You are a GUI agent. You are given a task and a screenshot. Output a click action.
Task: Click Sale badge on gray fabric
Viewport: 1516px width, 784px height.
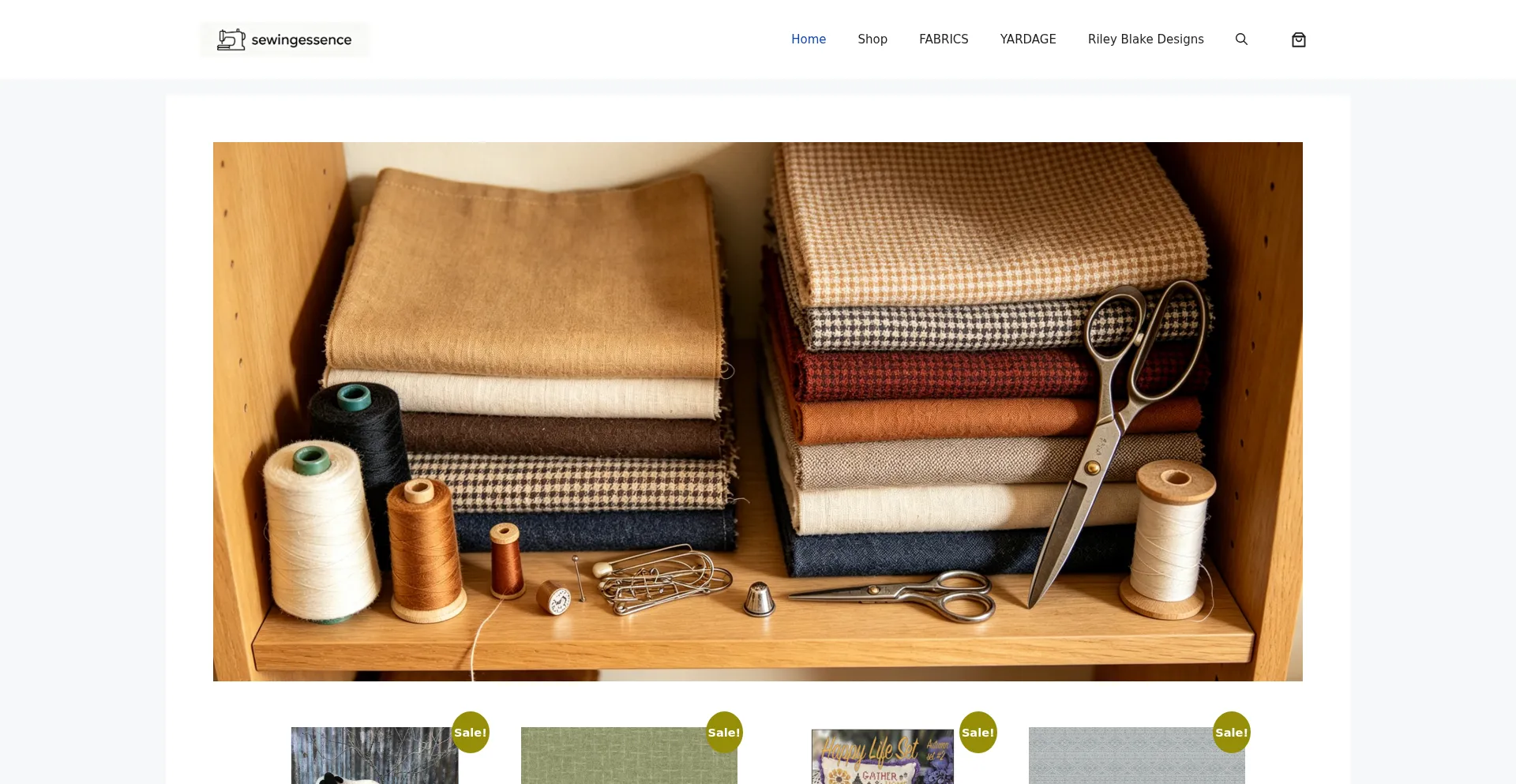coord(1232,732)
